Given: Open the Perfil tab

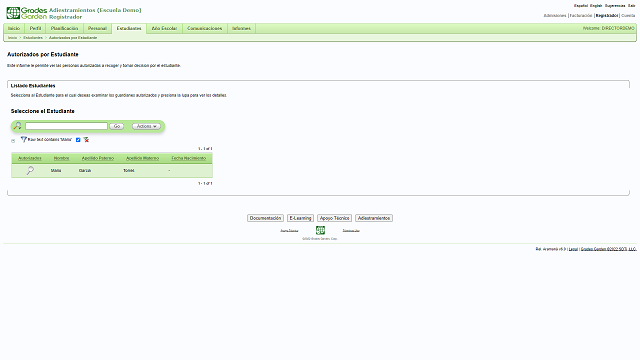Looking at the screenshot, I should pyautogui.click(x=36, y=29).
